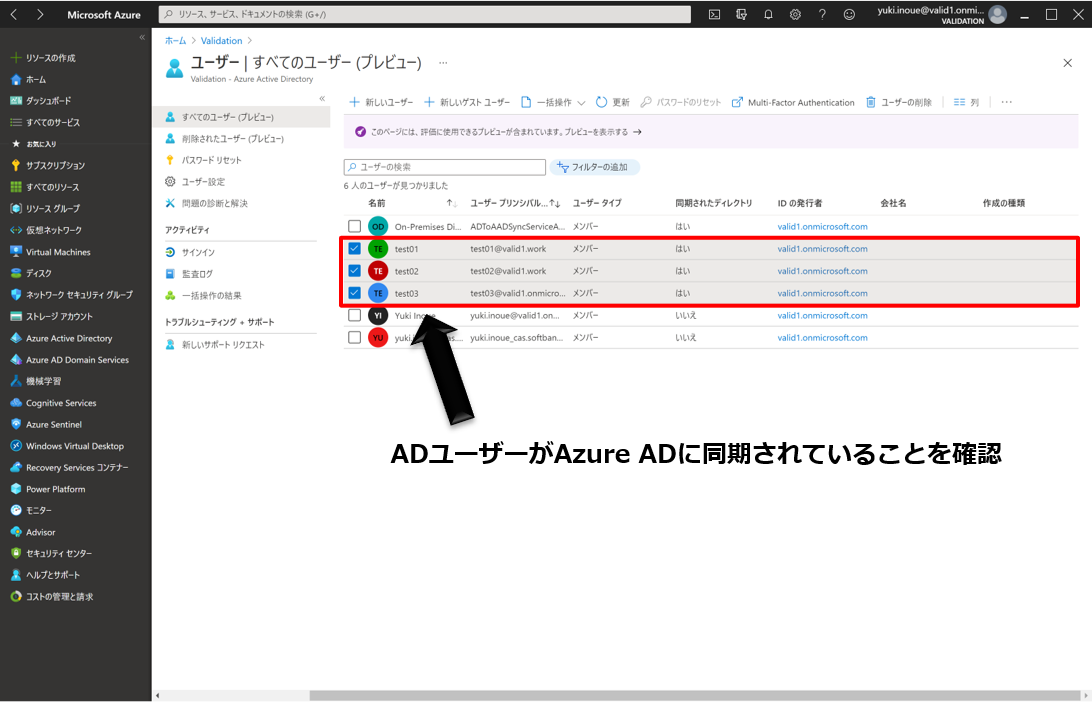
Task: Open リソース グループ in the sidebar
Action: (x=45, y=208)
